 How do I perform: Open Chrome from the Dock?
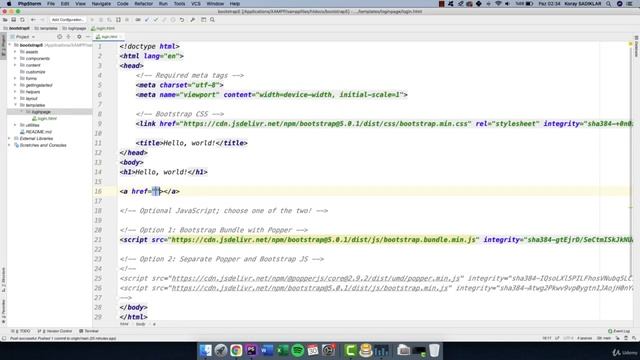pyautogui.click(x=236, y=350)
